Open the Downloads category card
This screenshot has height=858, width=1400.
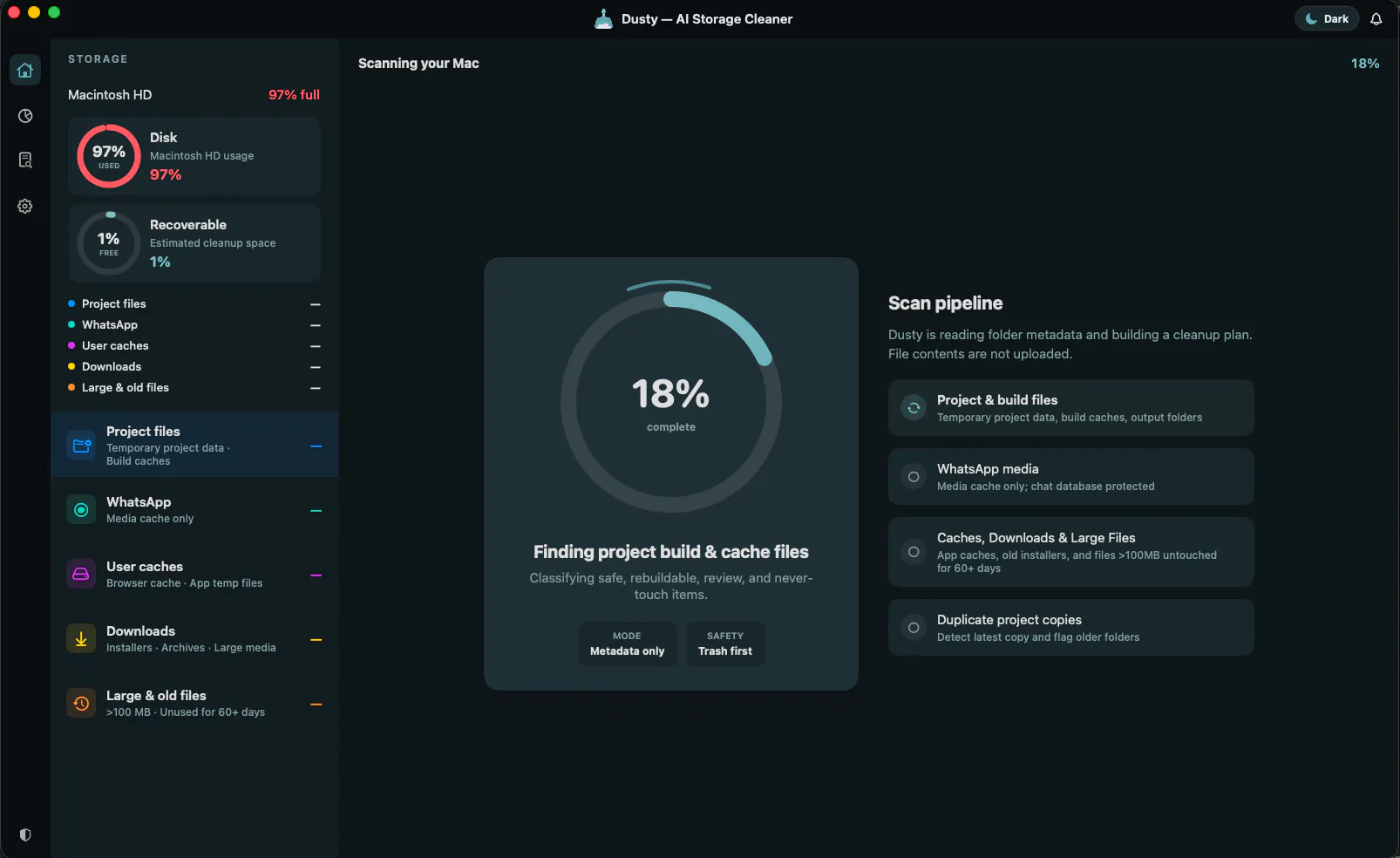[x=194, y=639]
